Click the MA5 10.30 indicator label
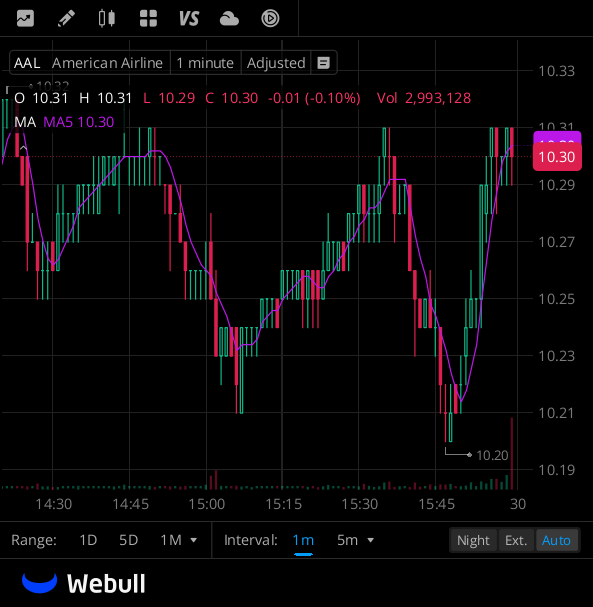The width and height of the screenshot is (593, 607). 79,122
